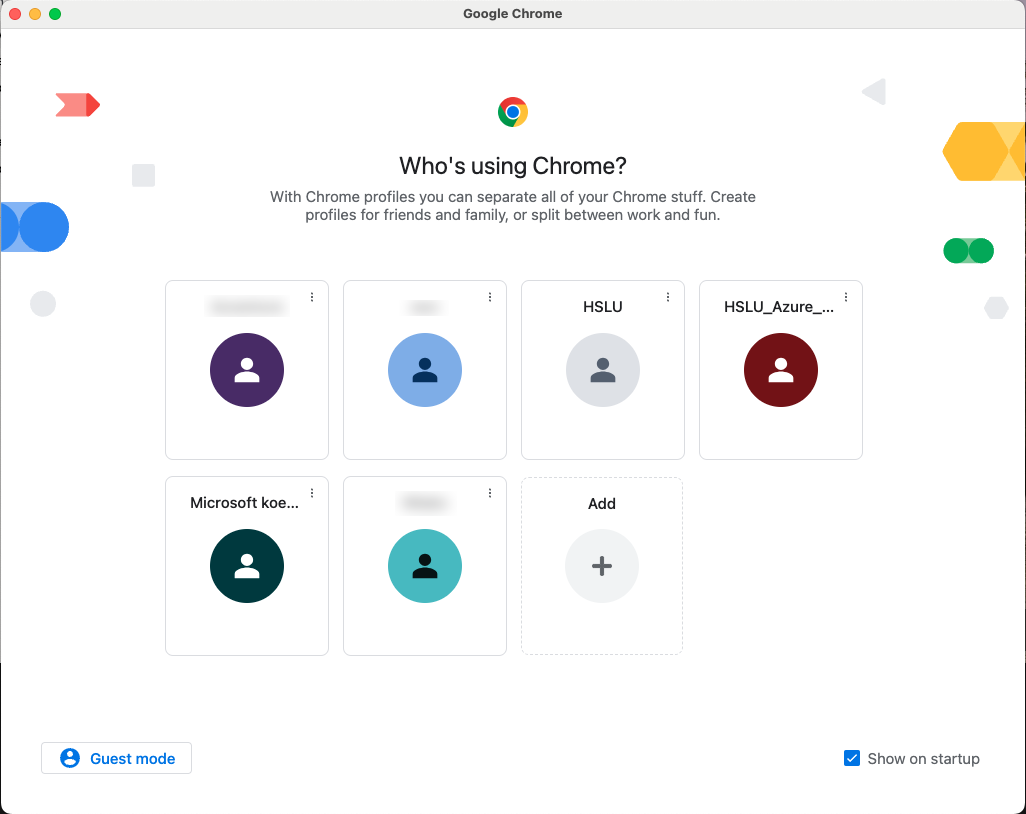
Task: Select the dark red HSLU_Azure profile avatar
Action: click(781, 370)
